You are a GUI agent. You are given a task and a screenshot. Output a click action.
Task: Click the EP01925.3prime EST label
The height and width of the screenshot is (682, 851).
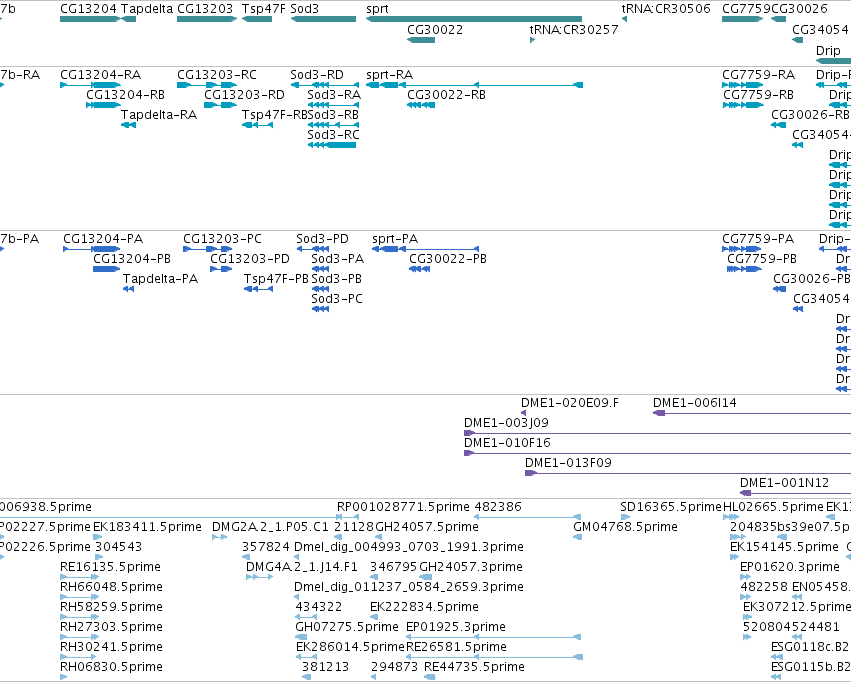point(456,627)
